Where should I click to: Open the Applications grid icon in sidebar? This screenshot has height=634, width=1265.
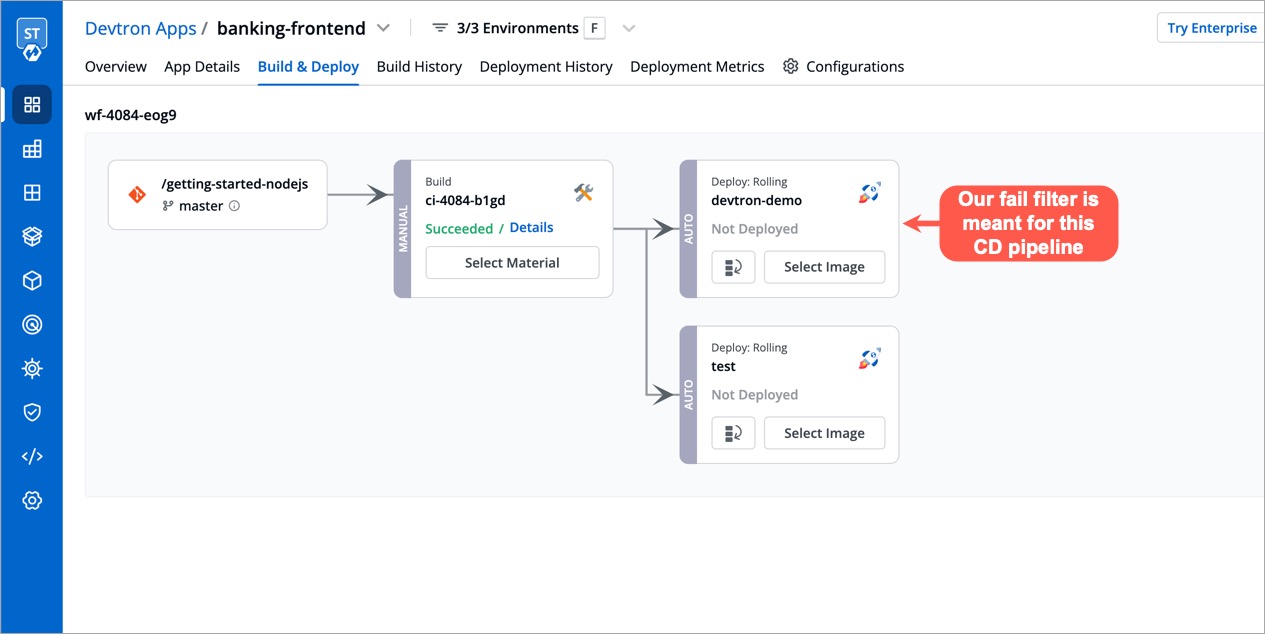(x=32, y=105)
